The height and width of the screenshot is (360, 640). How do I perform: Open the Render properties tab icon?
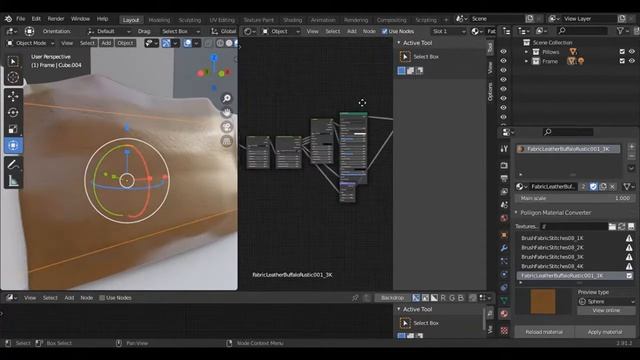(504, 165)
